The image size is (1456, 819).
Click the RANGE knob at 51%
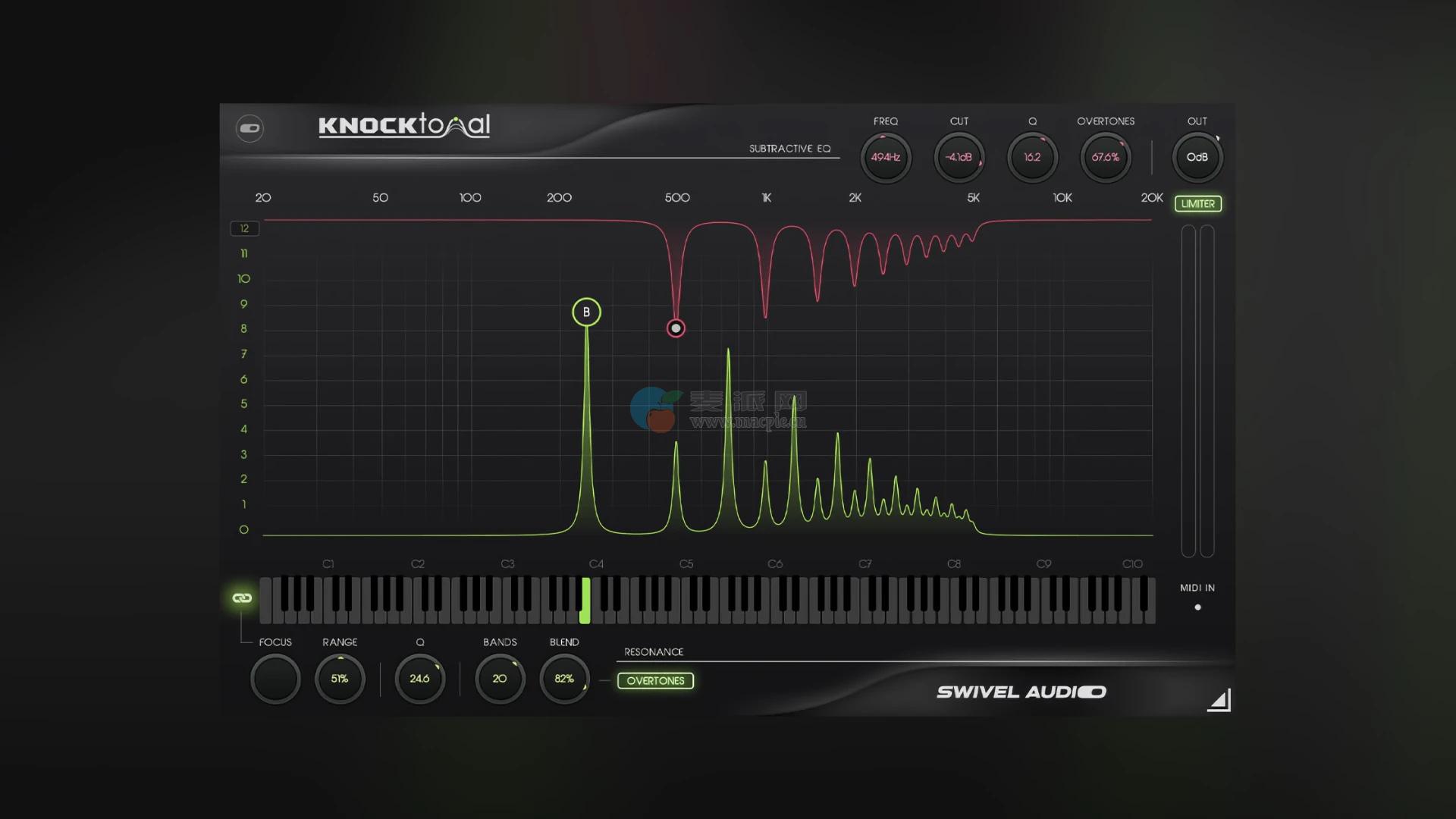tap(340, 679)
